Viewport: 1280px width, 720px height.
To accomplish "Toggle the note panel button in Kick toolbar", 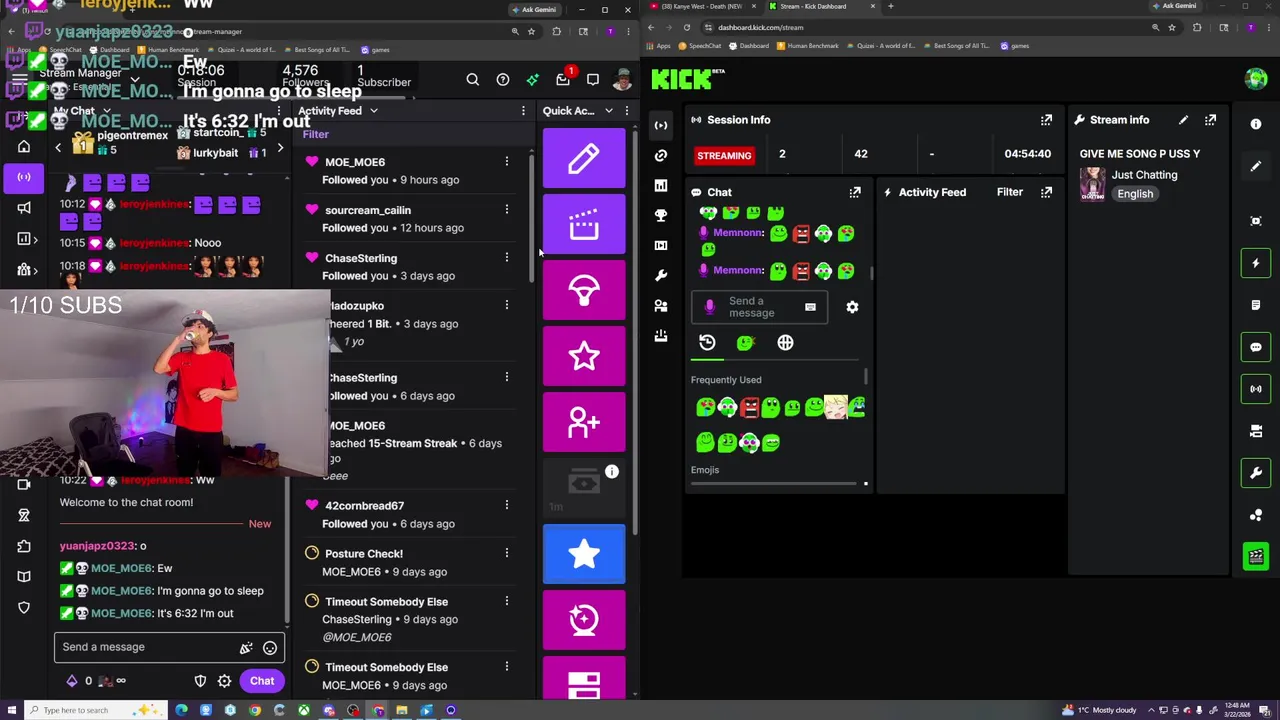I will [1256, 305].
